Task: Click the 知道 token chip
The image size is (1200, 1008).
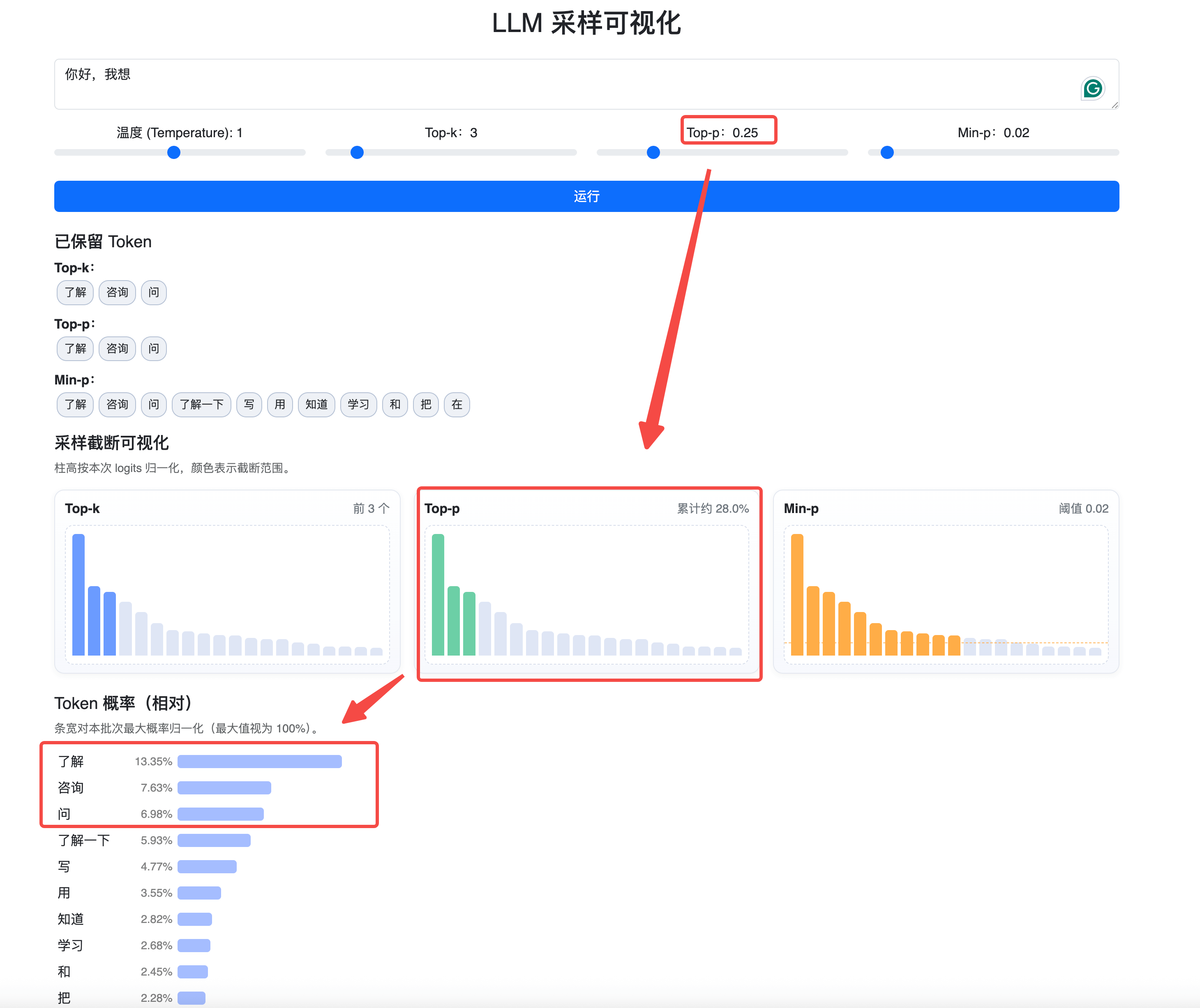Action: pyautogui.click(x=316, y=405)
